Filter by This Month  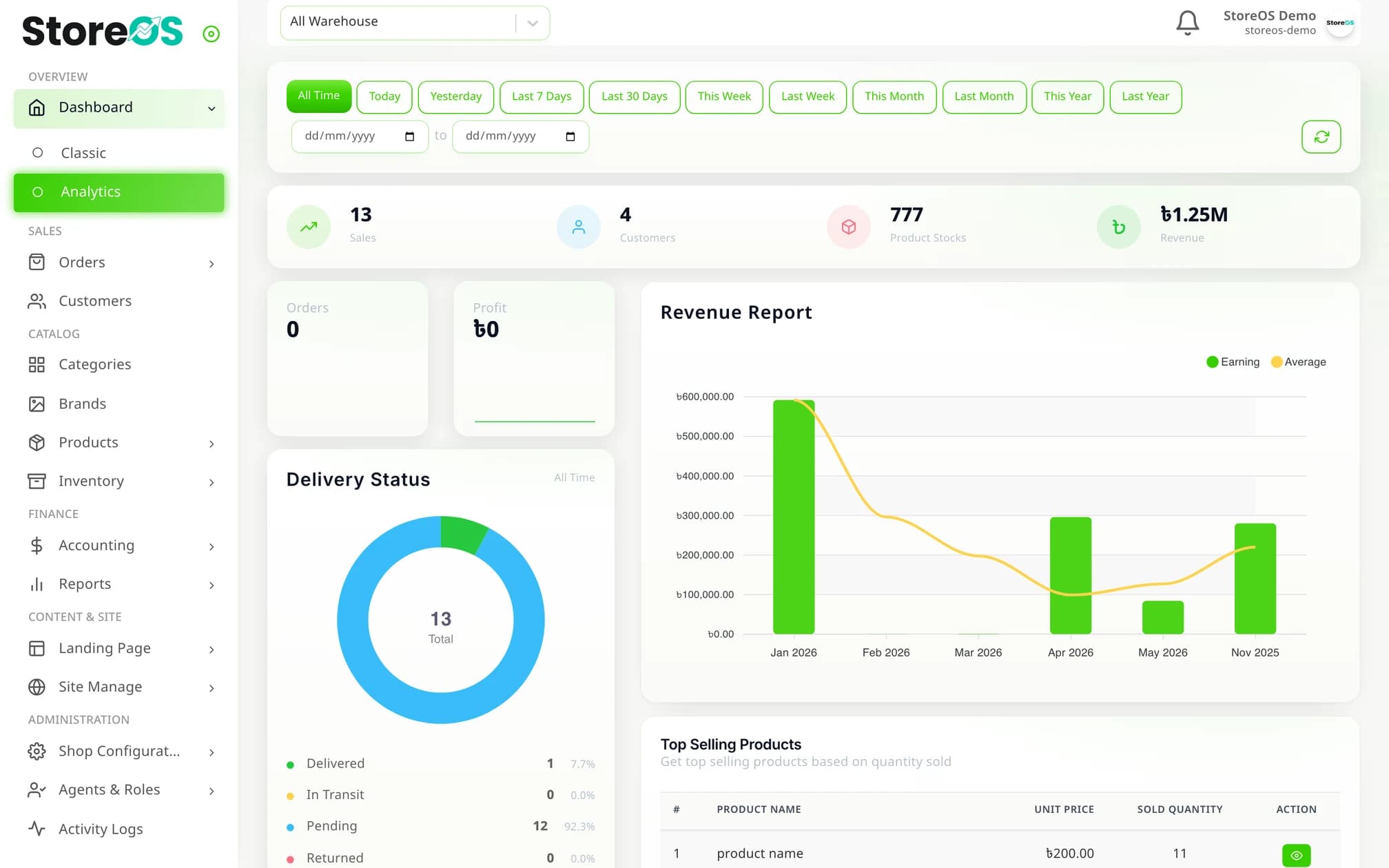[x=894, y=96]
